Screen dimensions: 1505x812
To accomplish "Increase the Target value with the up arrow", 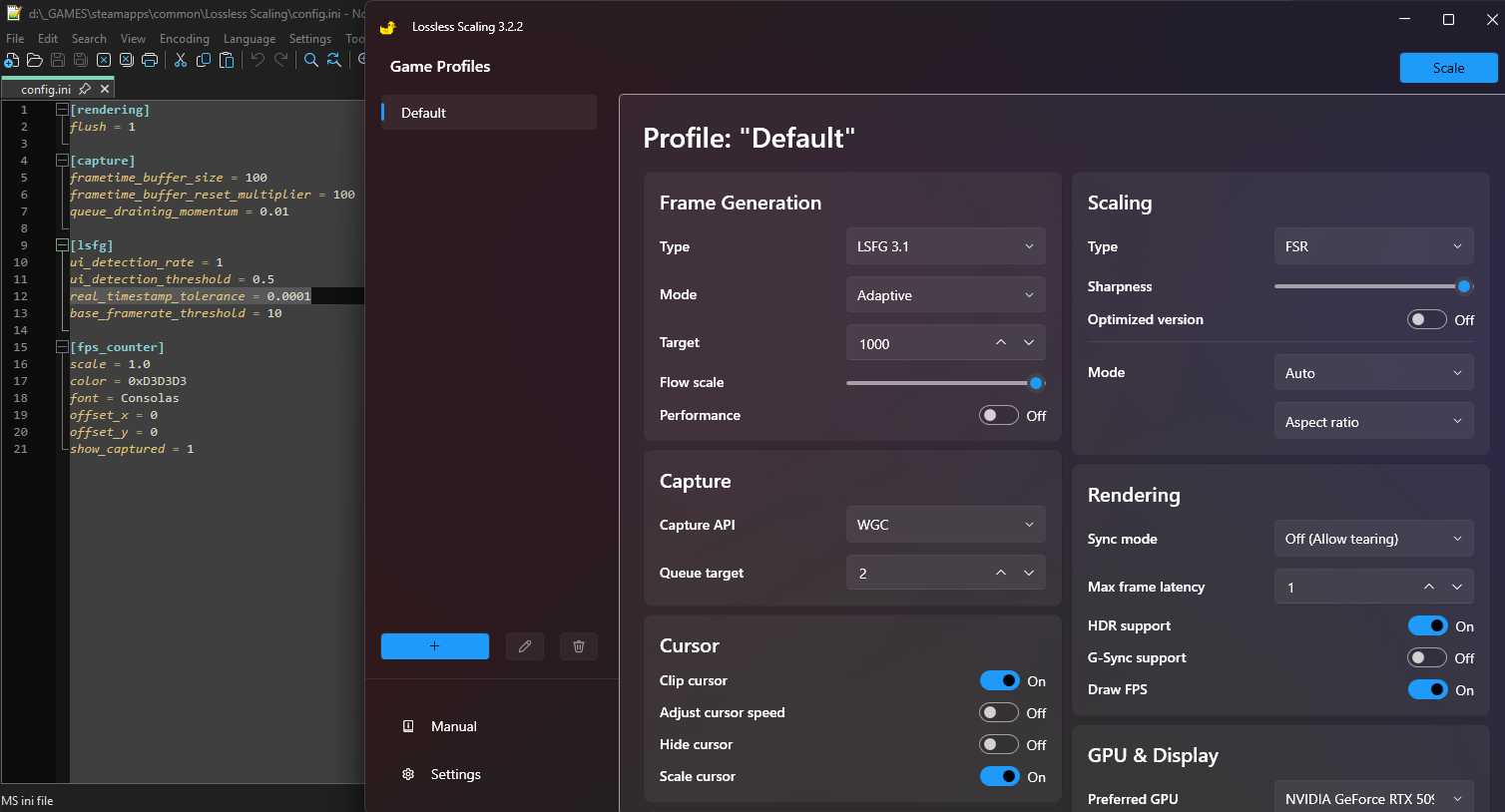I will [1001, 343].
